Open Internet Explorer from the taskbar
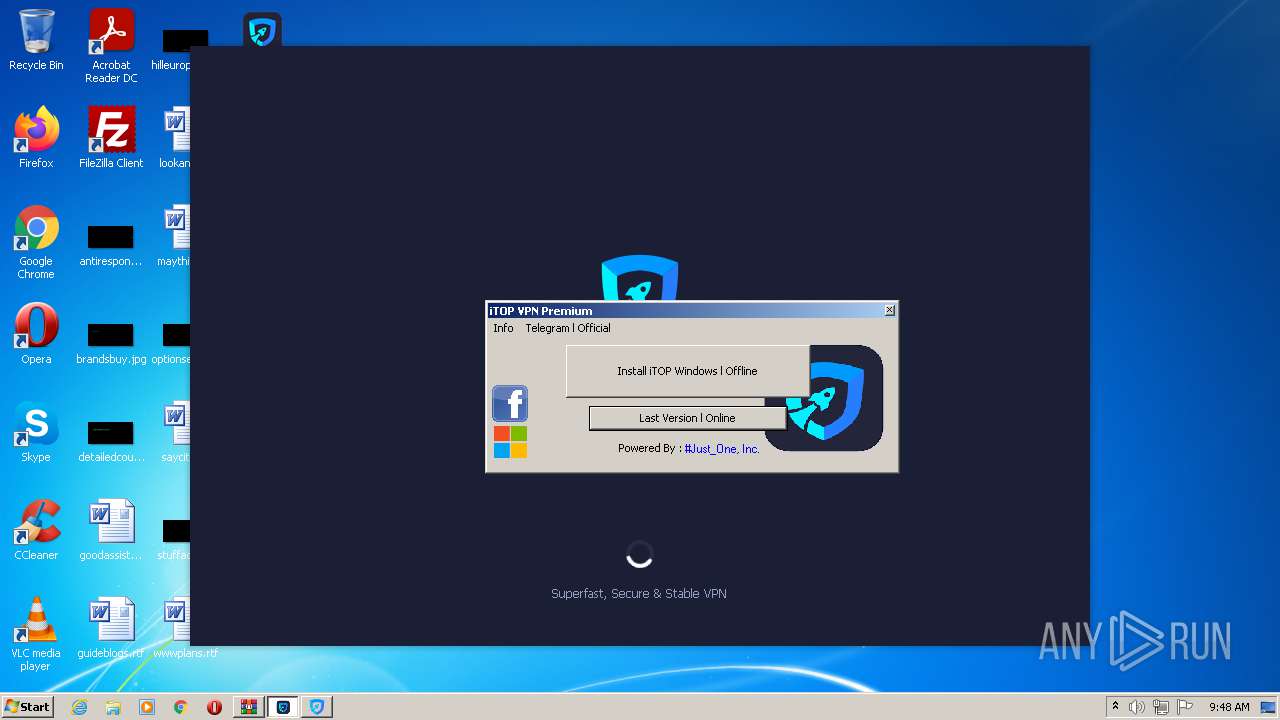This screenshot has width=1280, height=720. (x=79, y=707)
